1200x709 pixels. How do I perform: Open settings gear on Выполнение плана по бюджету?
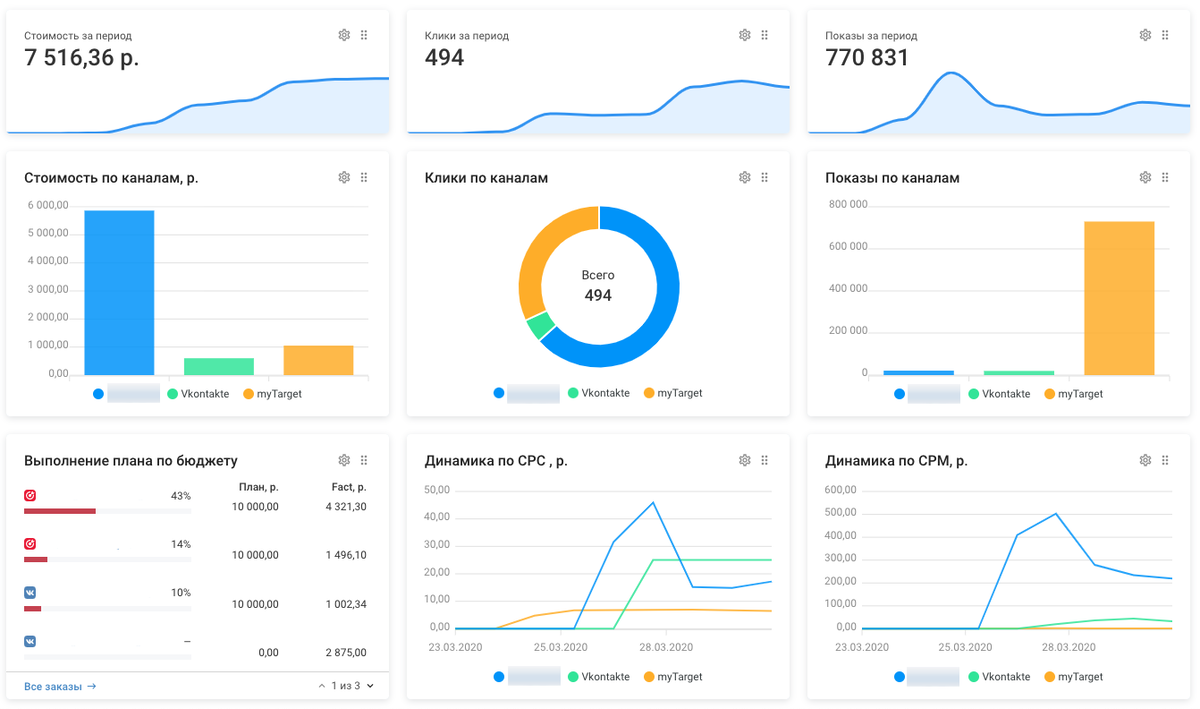pos(344,460)
